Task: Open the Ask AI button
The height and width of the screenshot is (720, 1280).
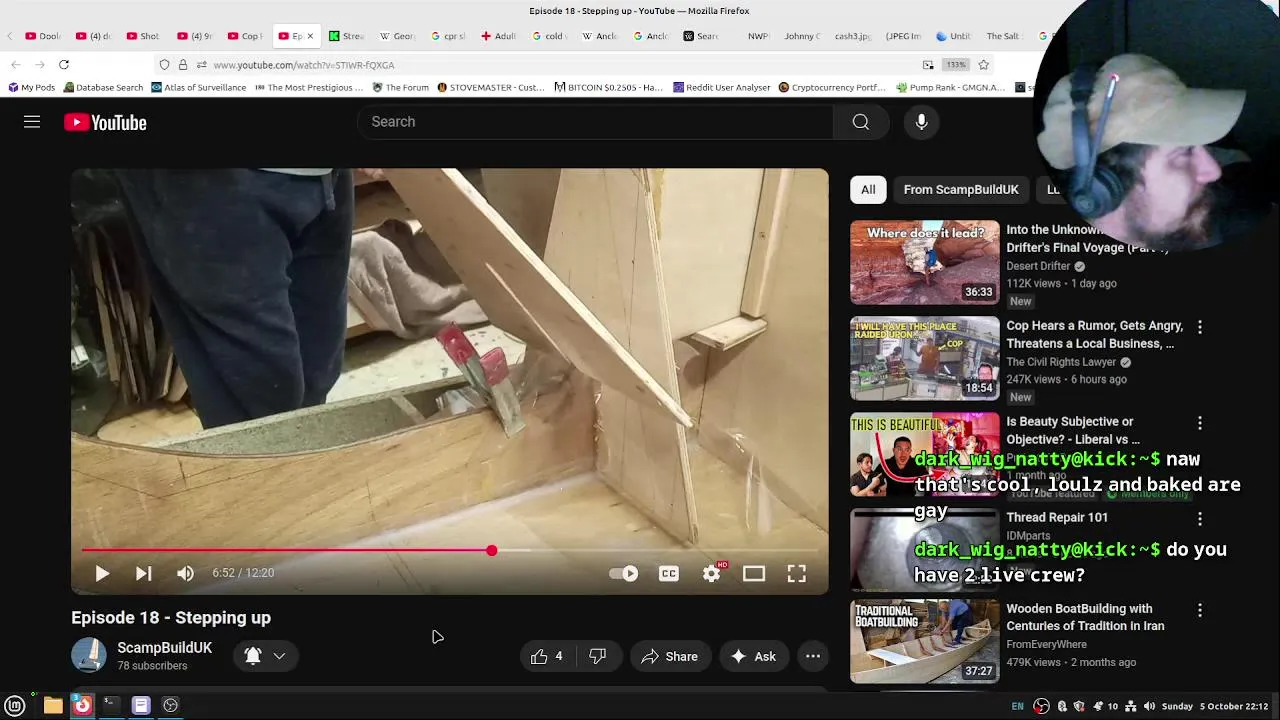Action: coord(753,656)
